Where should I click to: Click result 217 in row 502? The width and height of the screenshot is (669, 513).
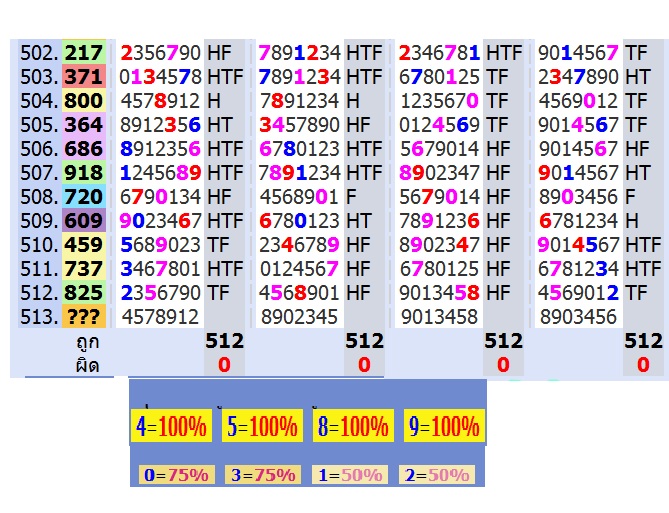coord(84,52)
